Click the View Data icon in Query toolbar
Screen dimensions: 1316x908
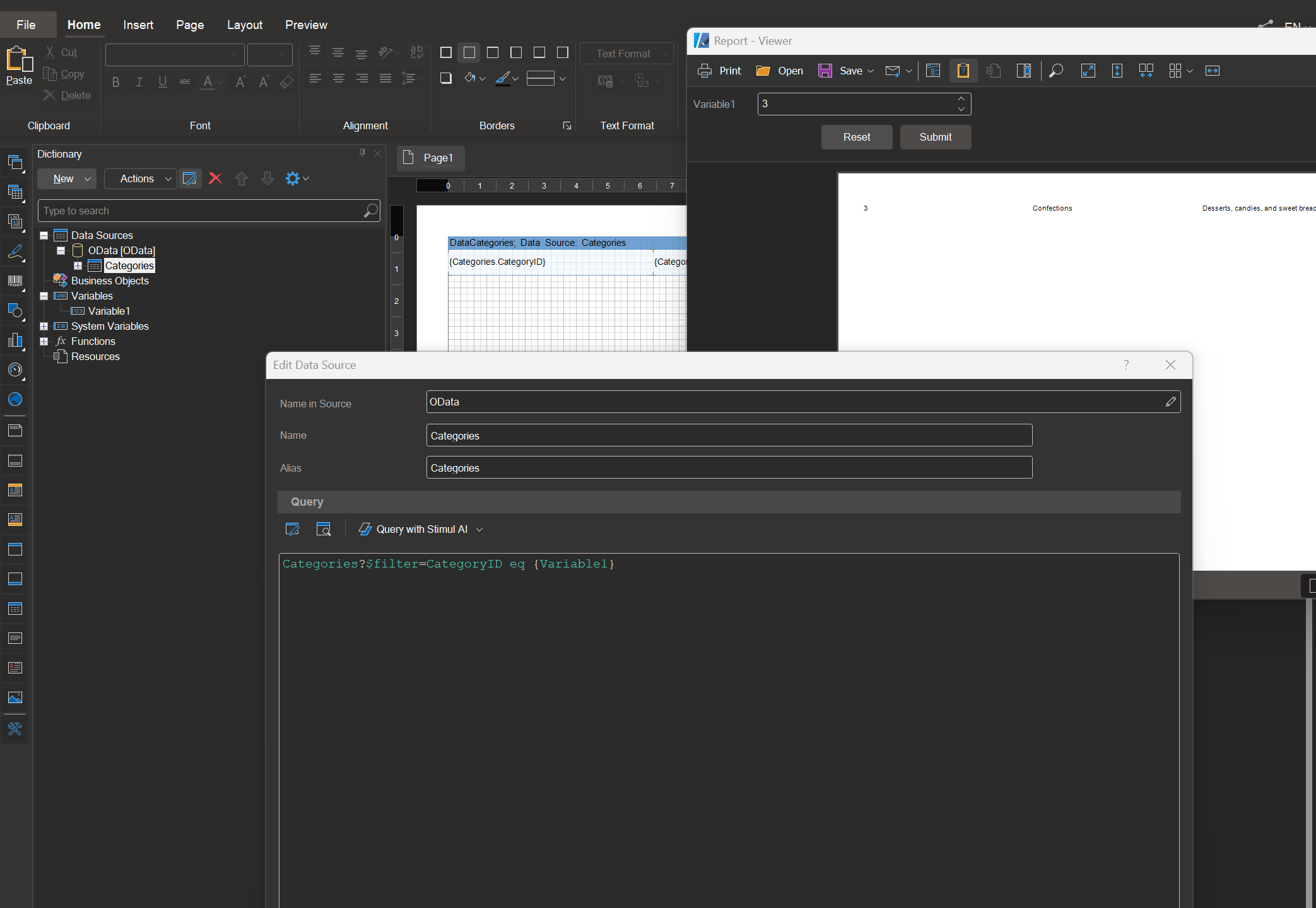pyautogui.click(x=323, y=529)
